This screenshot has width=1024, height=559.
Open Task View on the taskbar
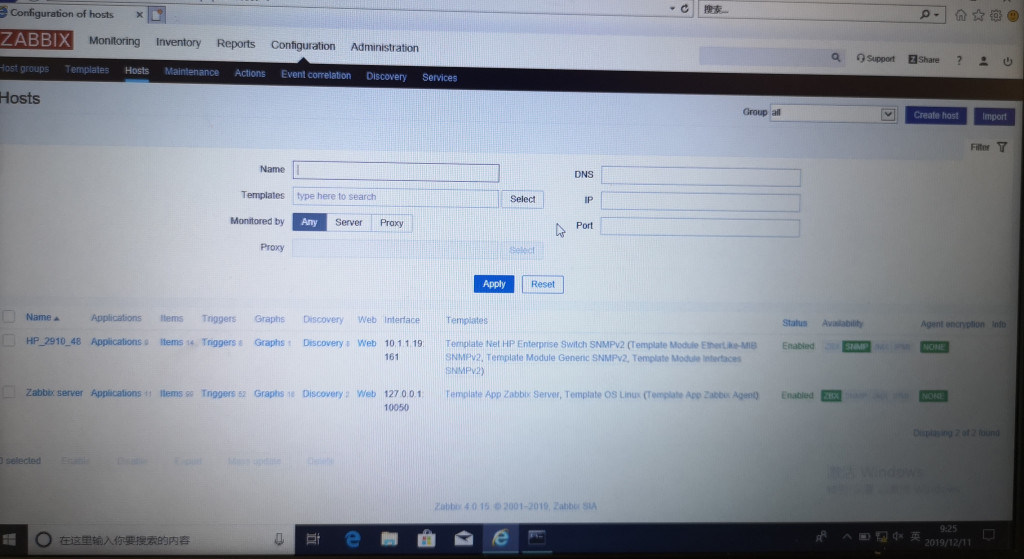click(313, 539)
